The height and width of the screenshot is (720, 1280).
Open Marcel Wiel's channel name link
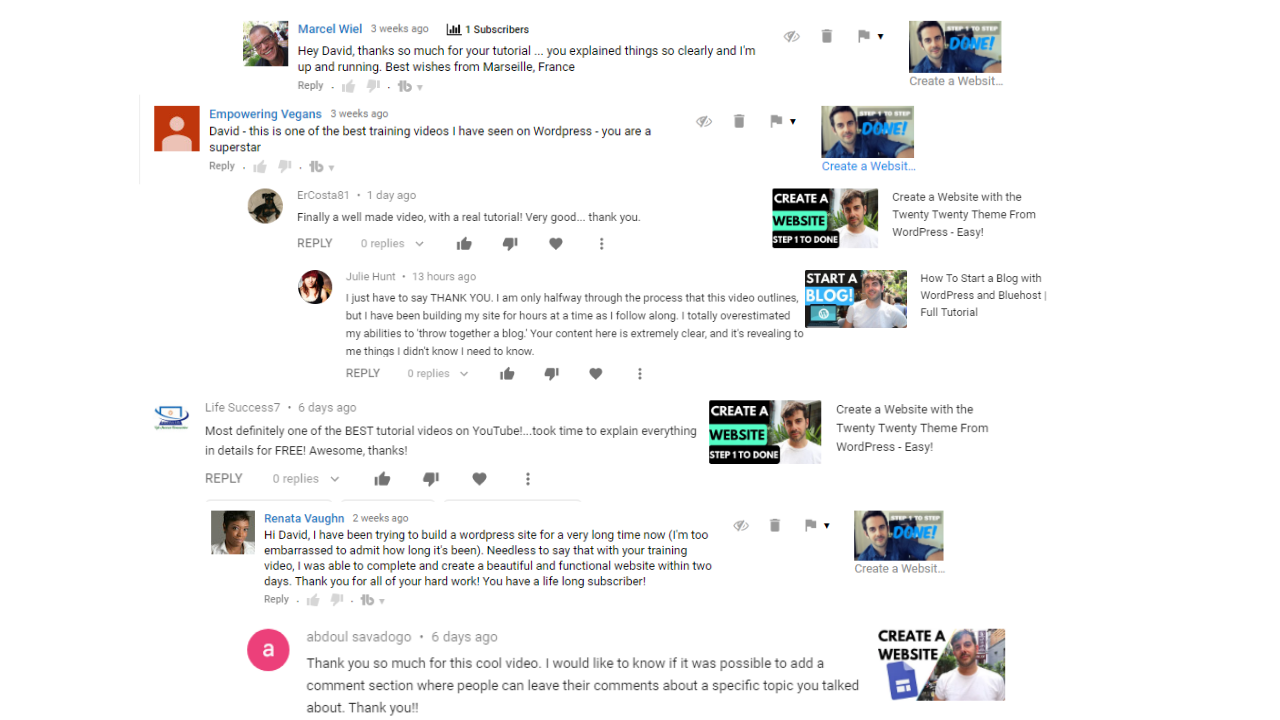[x=330, y=29]
